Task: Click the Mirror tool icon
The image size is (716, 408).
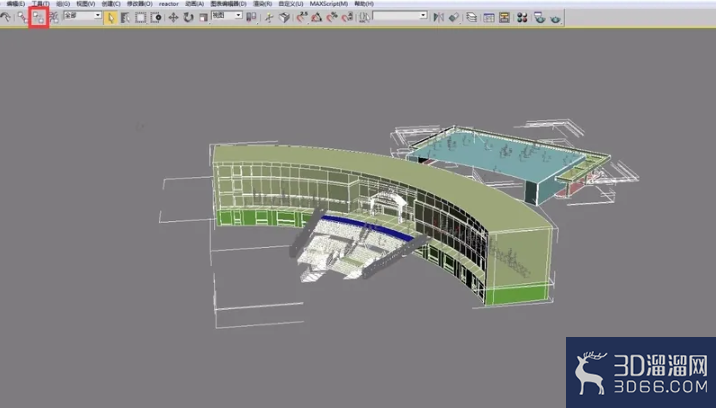Action: (x=438, y=17)
